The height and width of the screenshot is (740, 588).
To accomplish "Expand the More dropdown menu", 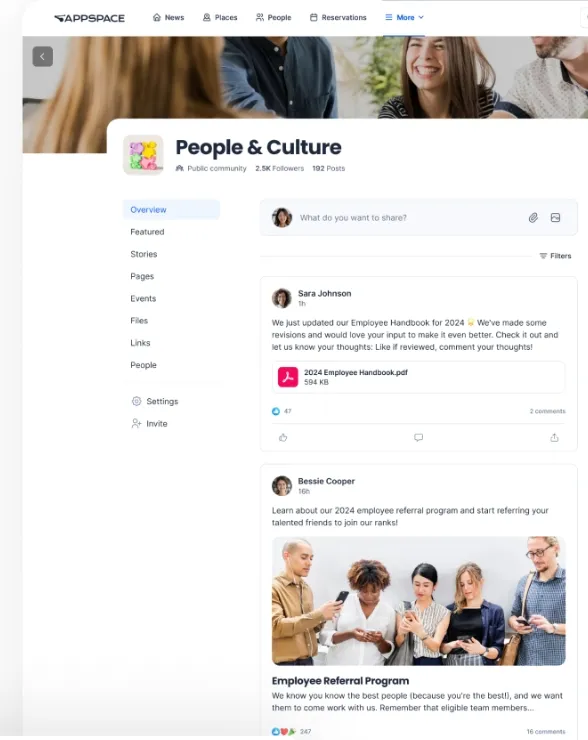I will (404, 17).
